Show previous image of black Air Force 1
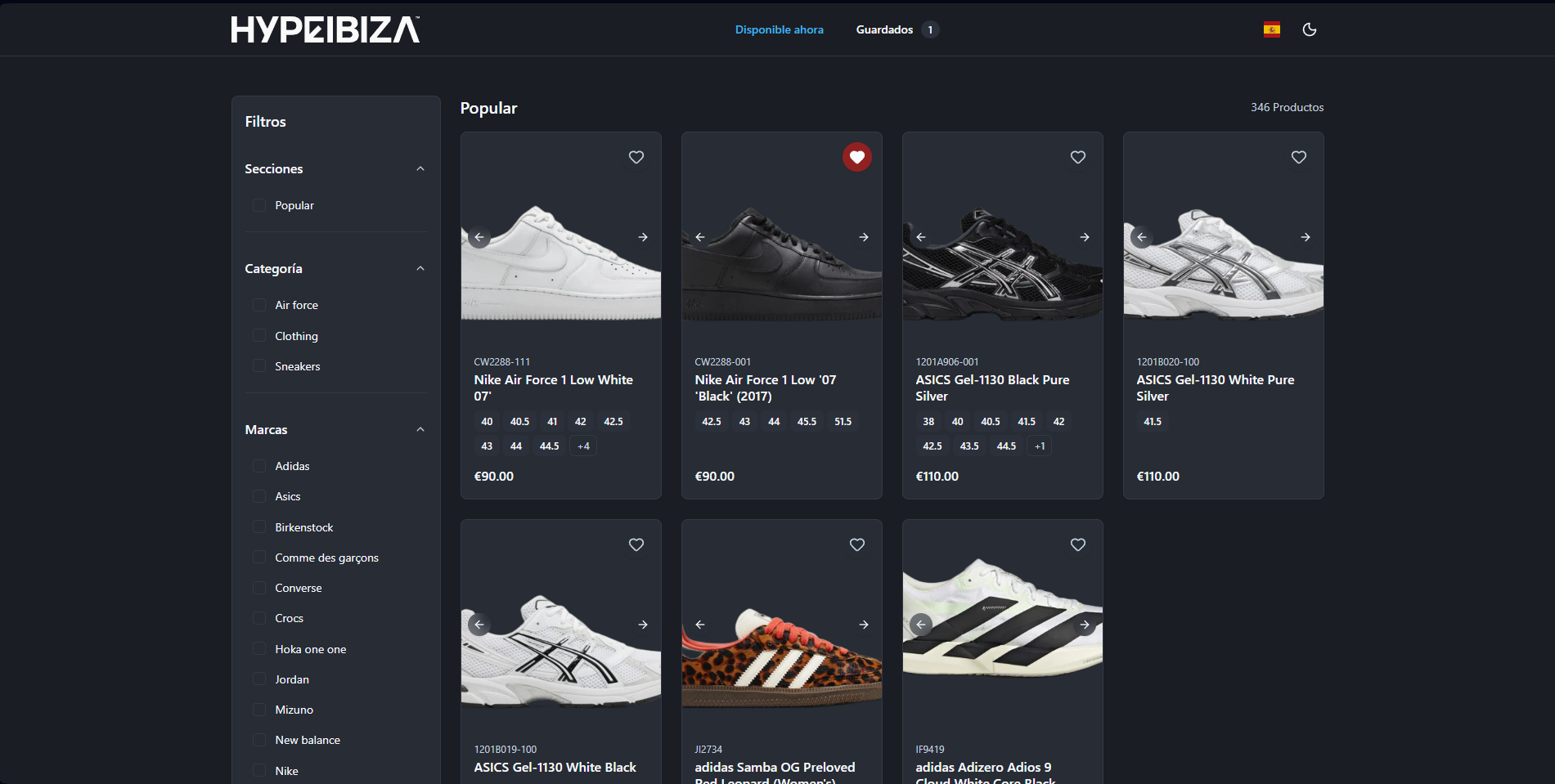Viewport: 1555px width, 784px height. coord(700,237)
